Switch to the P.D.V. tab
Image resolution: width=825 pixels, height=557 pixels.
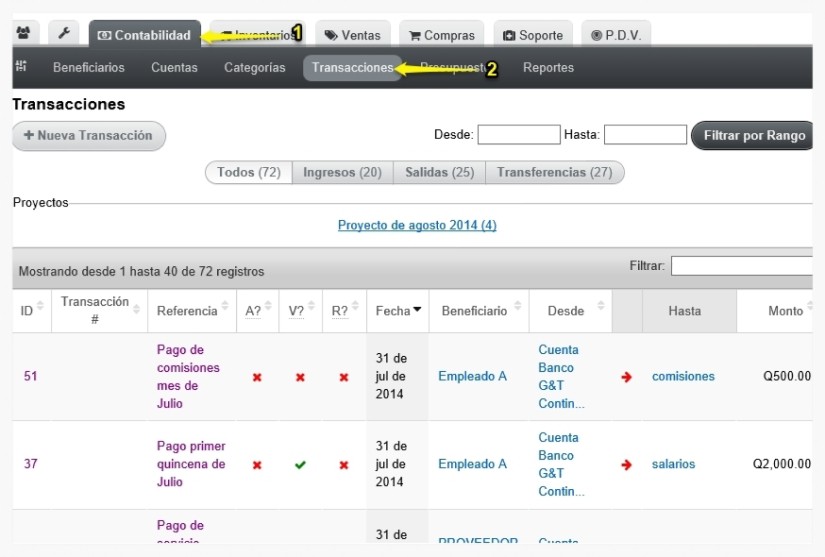[x=616, y=35]
